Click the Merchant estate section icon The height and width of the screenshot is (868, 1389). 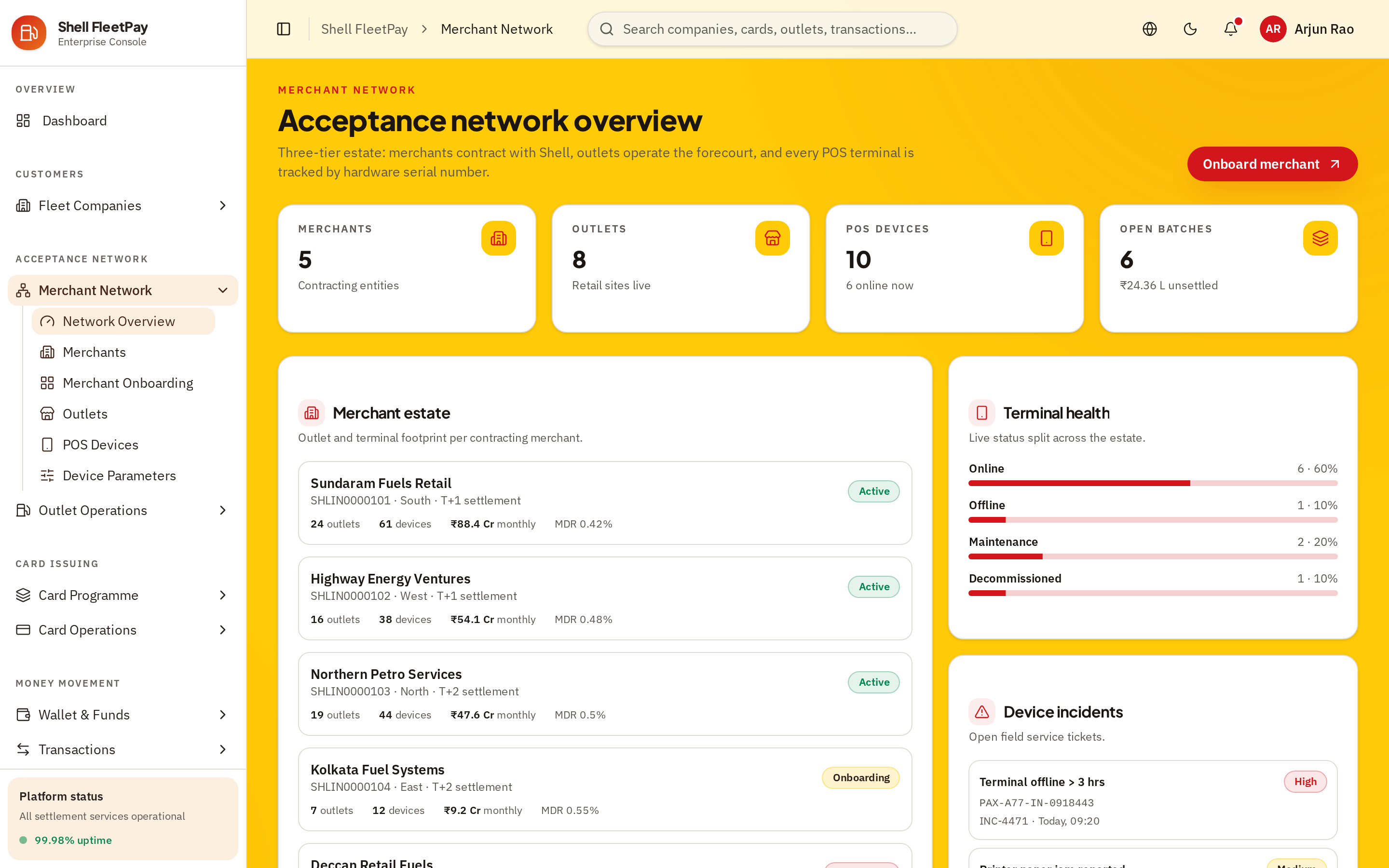click(311, 413)
